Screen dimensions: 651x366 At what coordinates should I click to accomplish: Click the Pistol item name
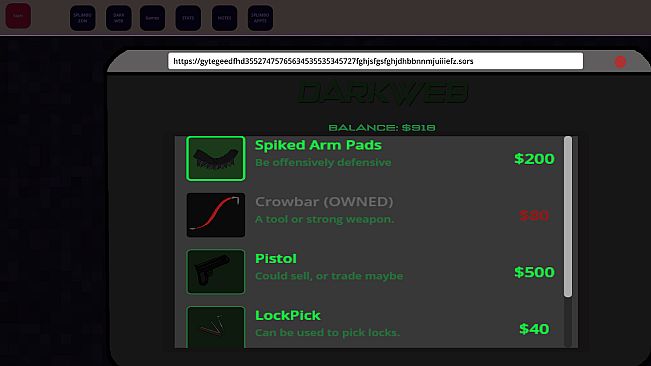point(276,259)
